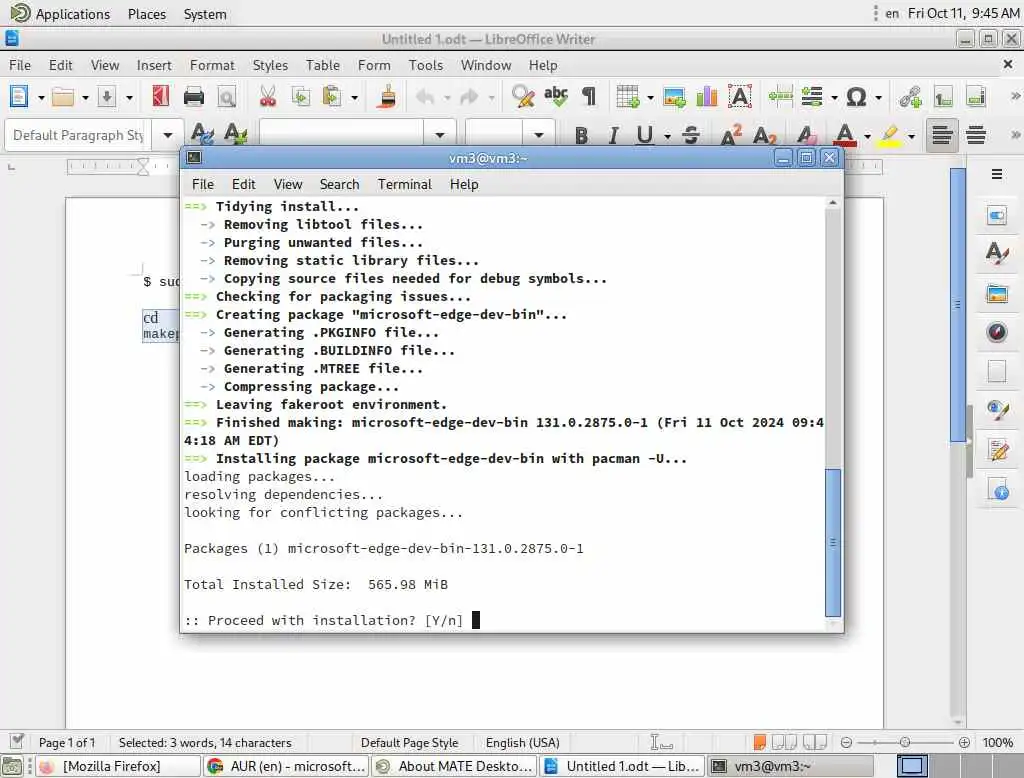Screen dimensions: 1024x778
Task: Open the Places menu in top panel
Action: tap(146, 14)
